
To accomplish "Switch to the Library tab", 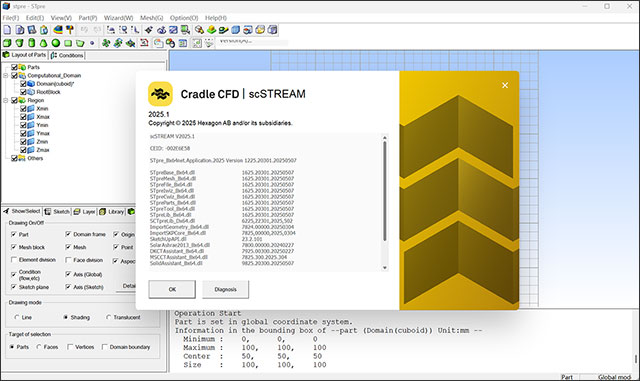I will tap(112, 212).
